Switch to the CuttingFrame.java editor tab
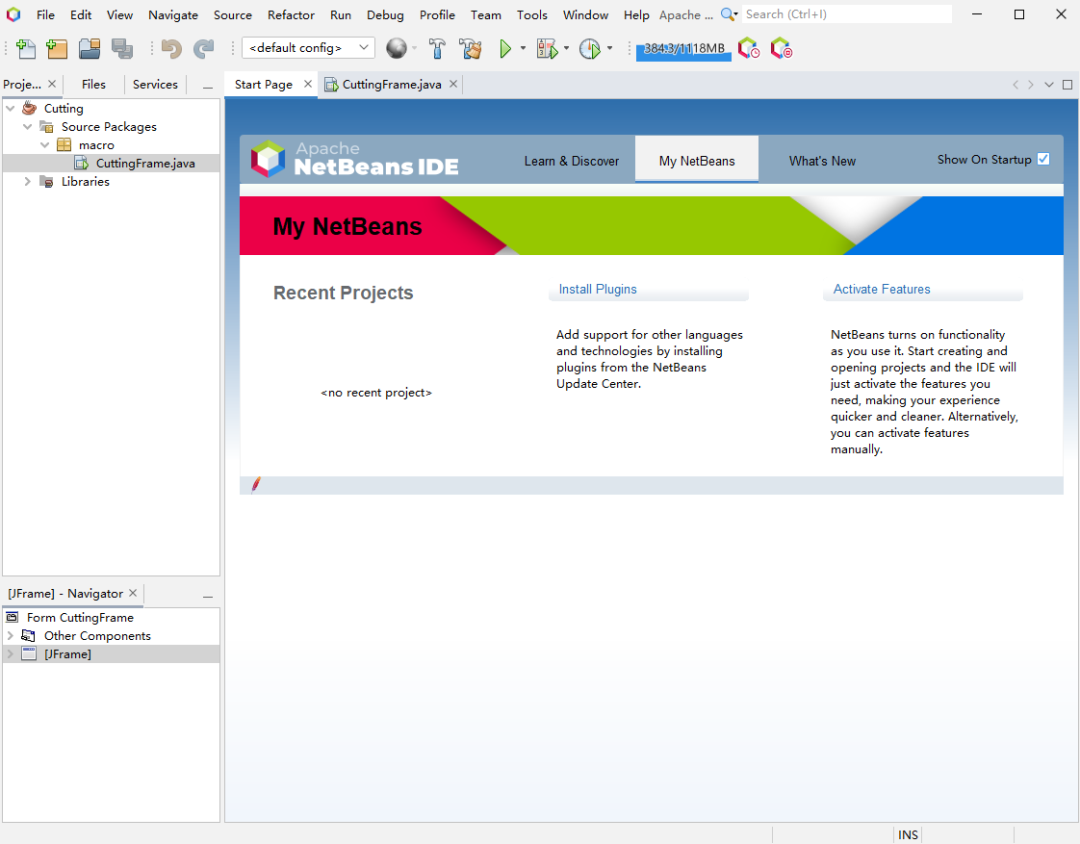The image size is (1080, 844). (391, 84)
